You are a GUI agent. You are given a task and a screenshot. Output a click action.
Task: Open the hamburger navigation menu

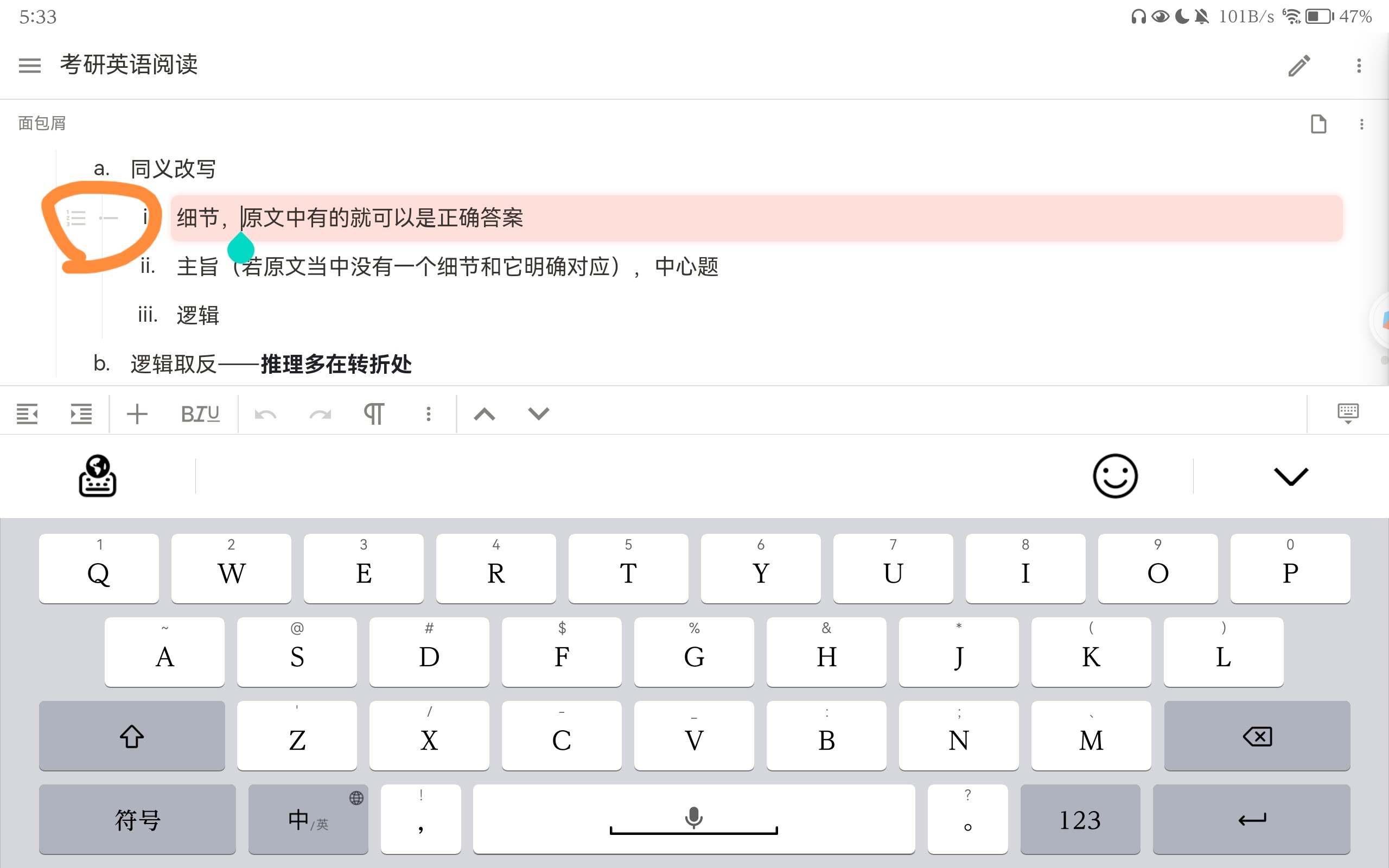pos(29,66)
